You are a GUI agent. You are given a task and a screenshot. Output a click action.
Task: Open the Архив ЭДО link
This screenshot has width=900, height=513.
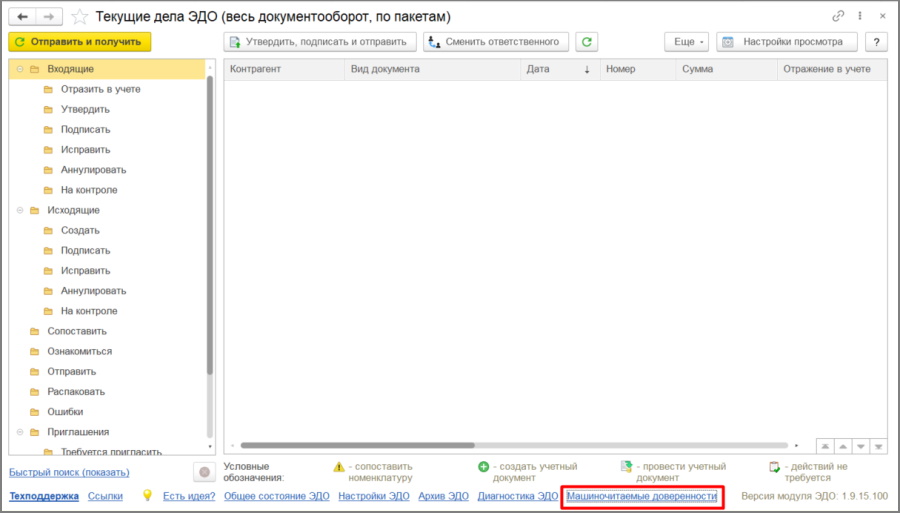pos(443,496)
